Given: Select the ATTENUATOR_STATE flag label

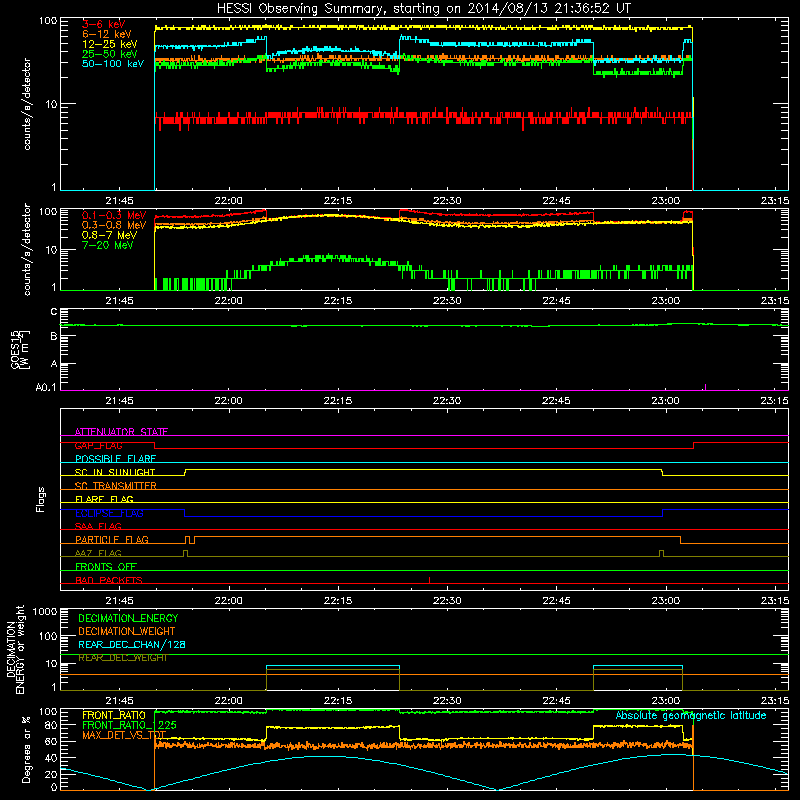Looking at the screenshot, I should pos(121,432).
